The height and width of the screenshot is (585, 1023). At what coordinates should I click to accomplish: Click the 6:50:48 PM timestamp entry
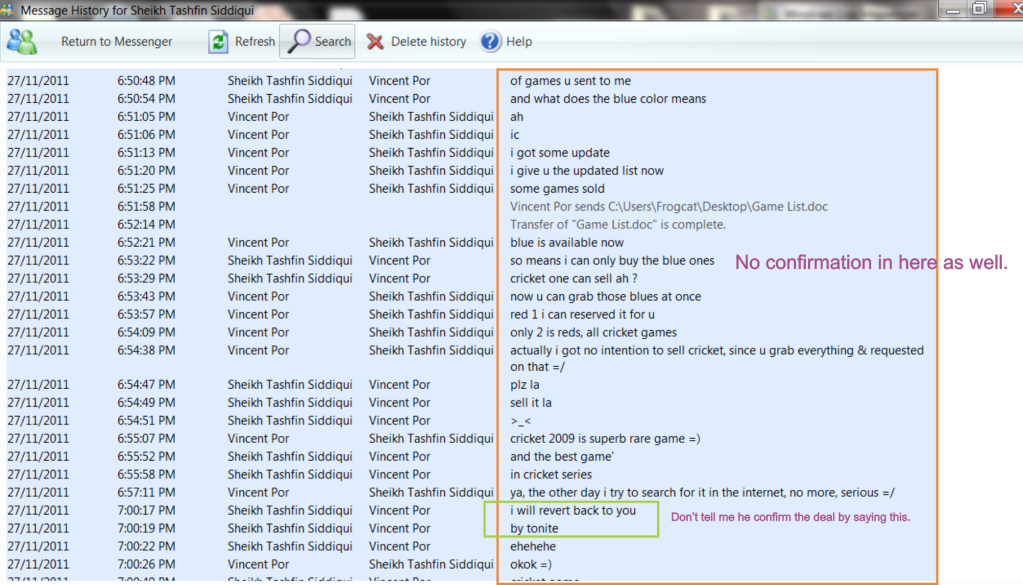[146, 81]
